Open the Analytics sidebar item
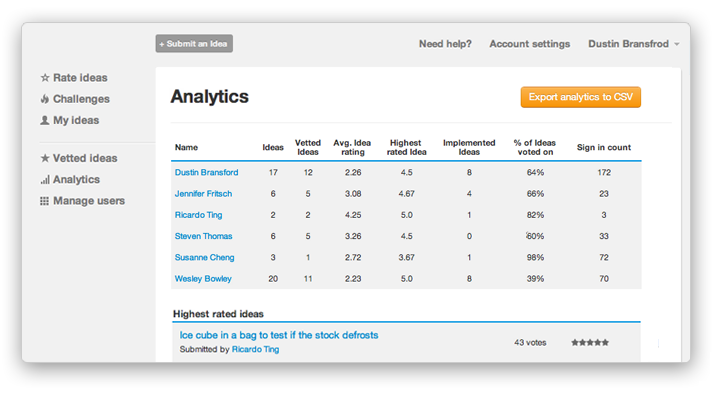 [76, 180]
